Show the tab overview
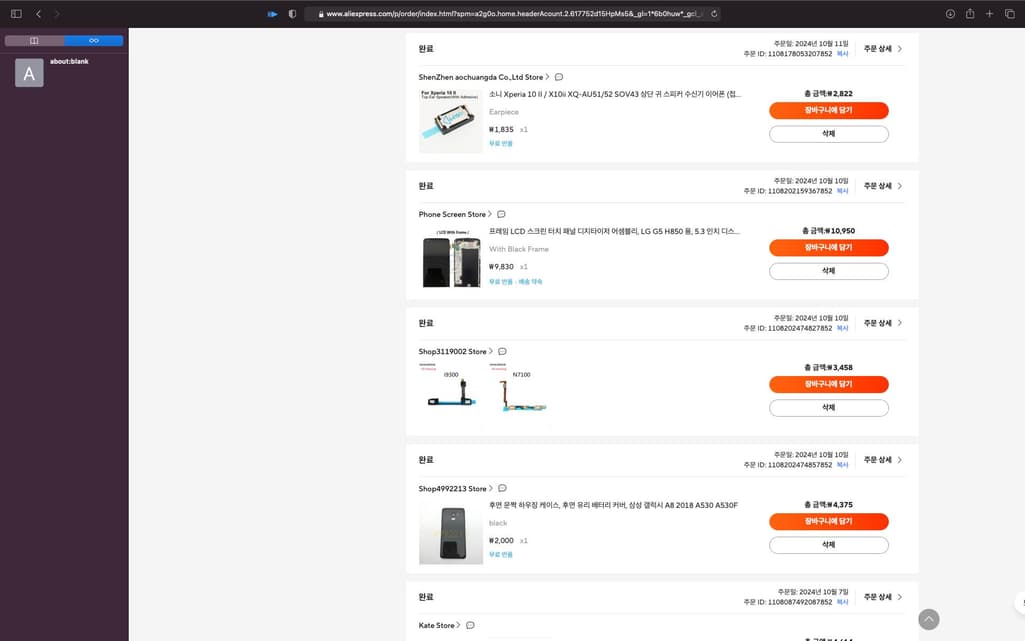The image size is (1025, 641). (1009, 14)
